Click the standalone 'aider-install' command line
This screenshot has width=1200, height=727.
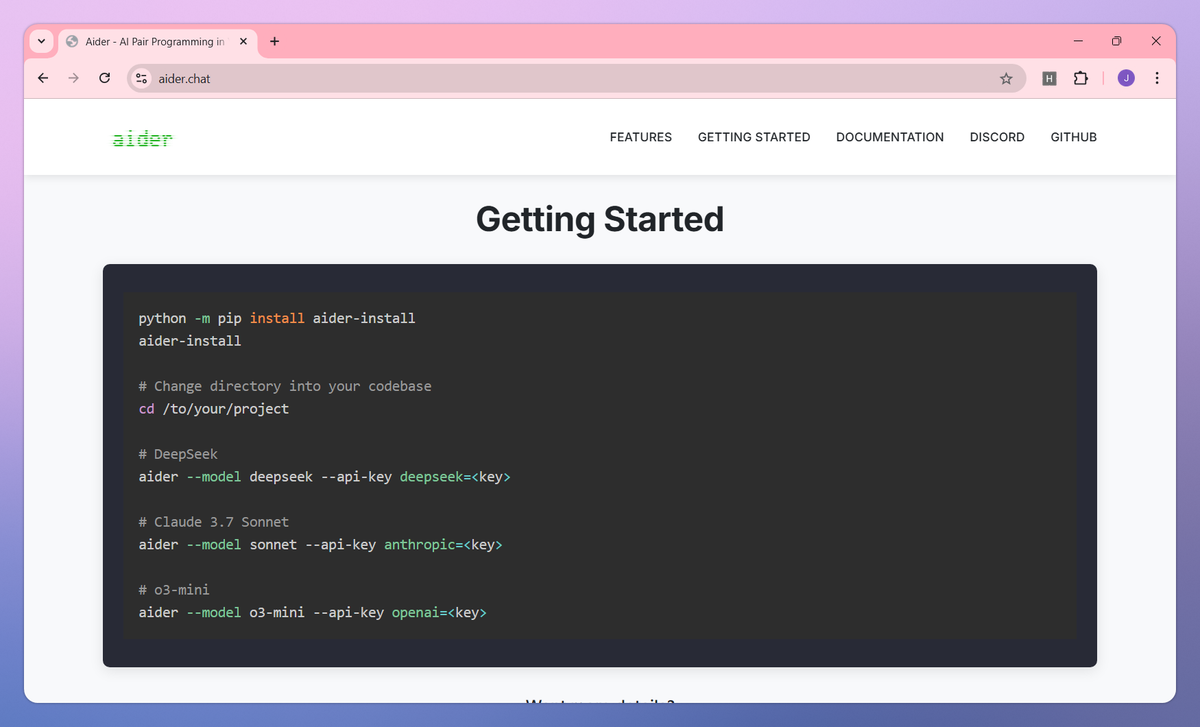click(190, 341)
